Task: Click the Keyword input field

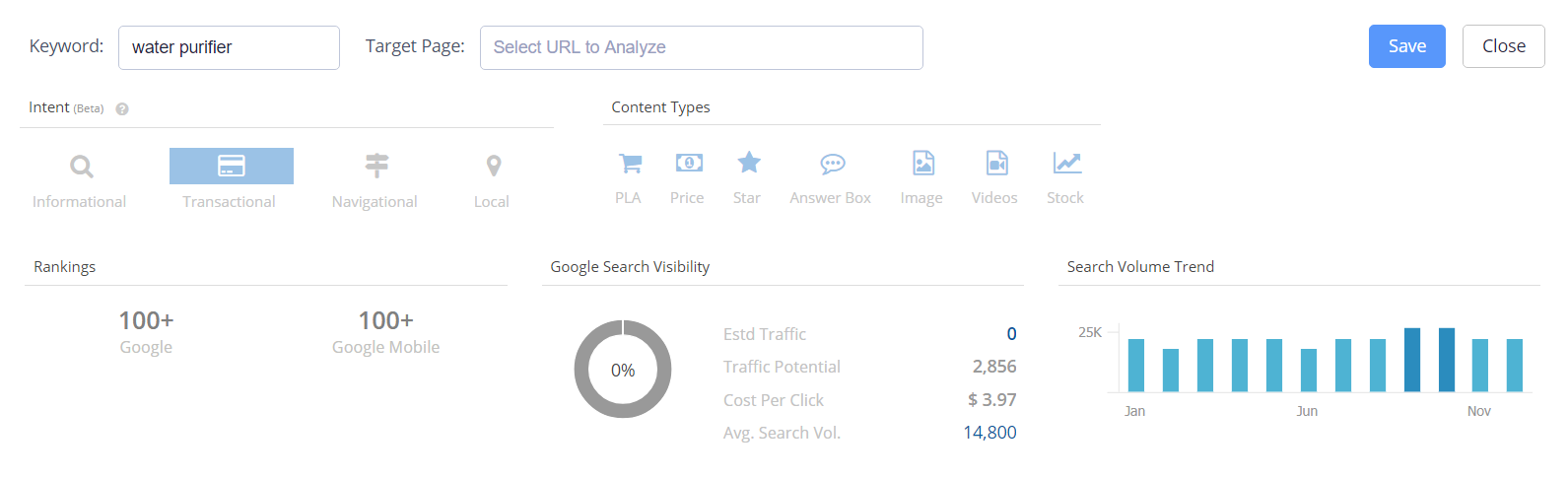Action: (x=229, y=47)
